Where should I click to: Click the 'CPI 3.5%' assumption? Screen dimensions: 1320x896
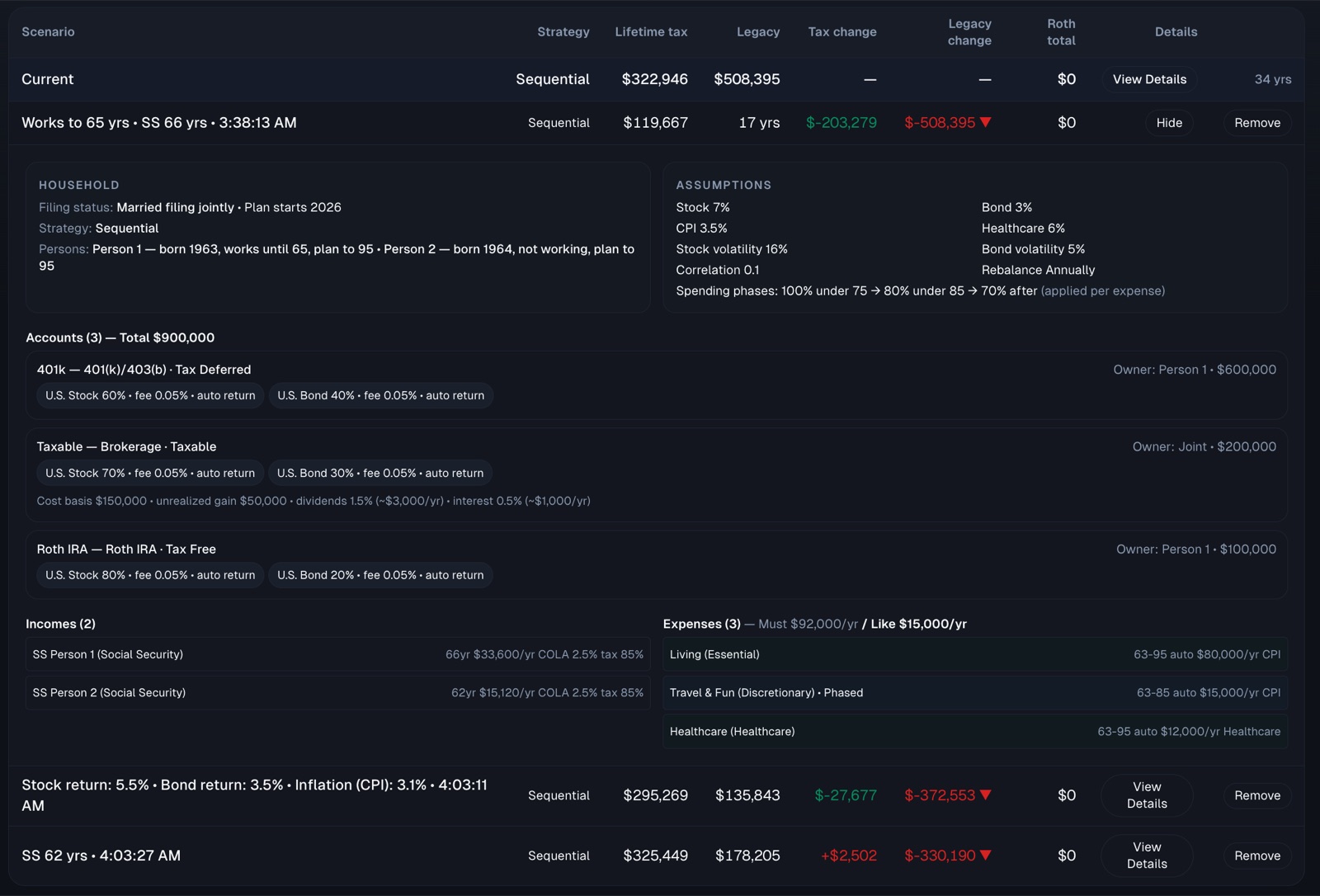[701, 228]
